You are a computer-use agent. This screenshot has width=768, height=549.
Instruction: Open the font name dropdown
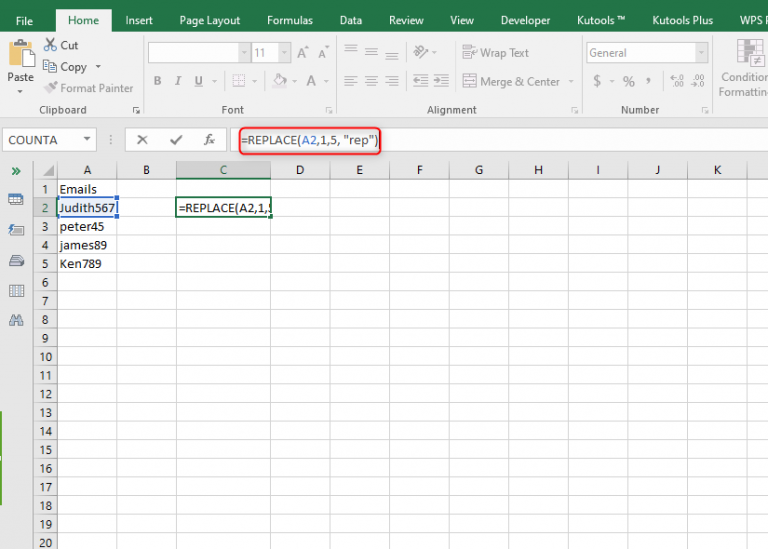pos(244,52)
